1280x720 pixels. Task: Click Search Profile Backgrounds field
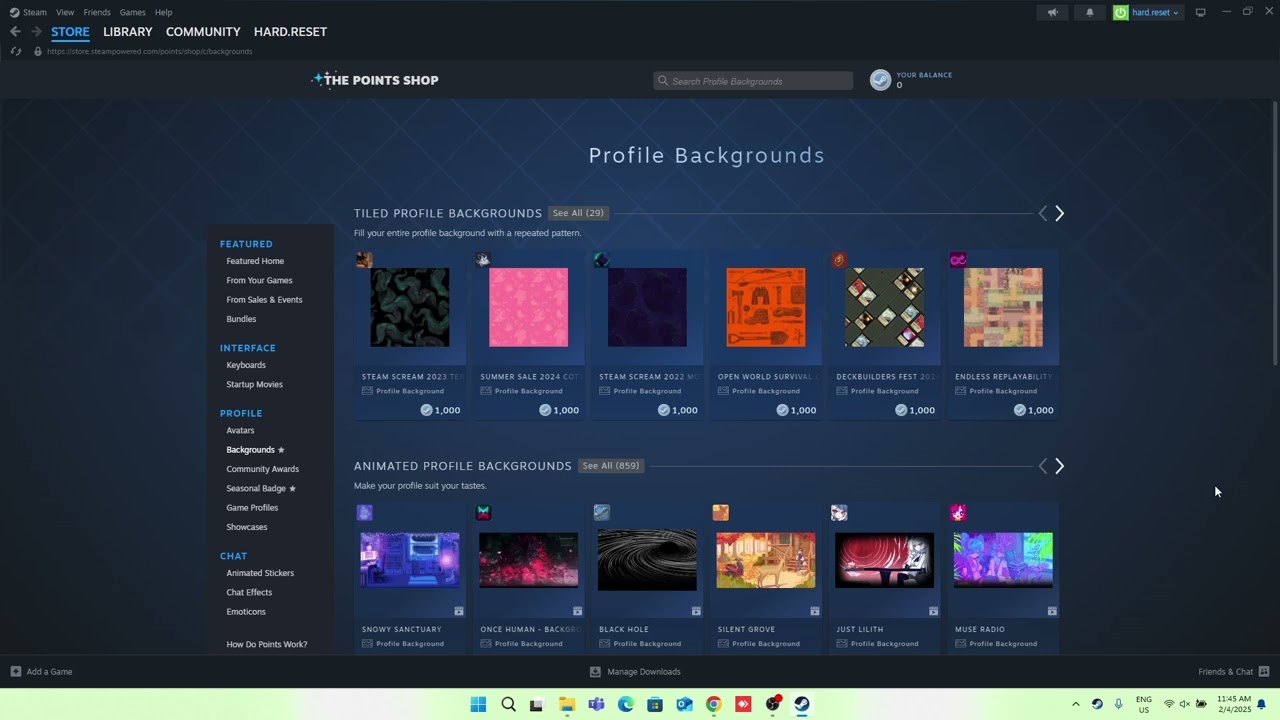[753, 81]
